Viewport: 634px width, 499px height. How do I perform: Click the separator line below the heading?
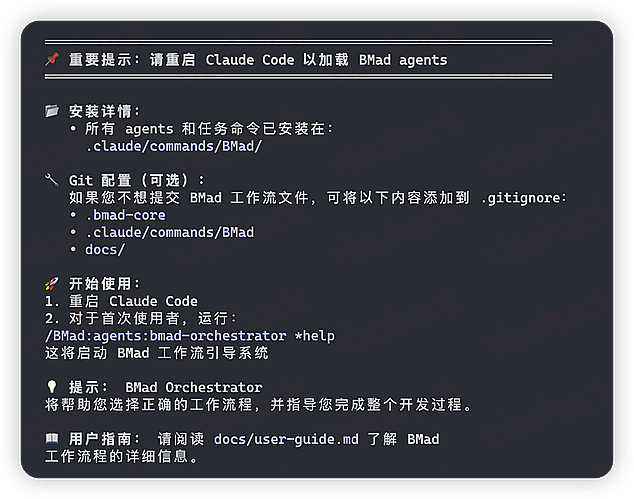click(298, 76)
